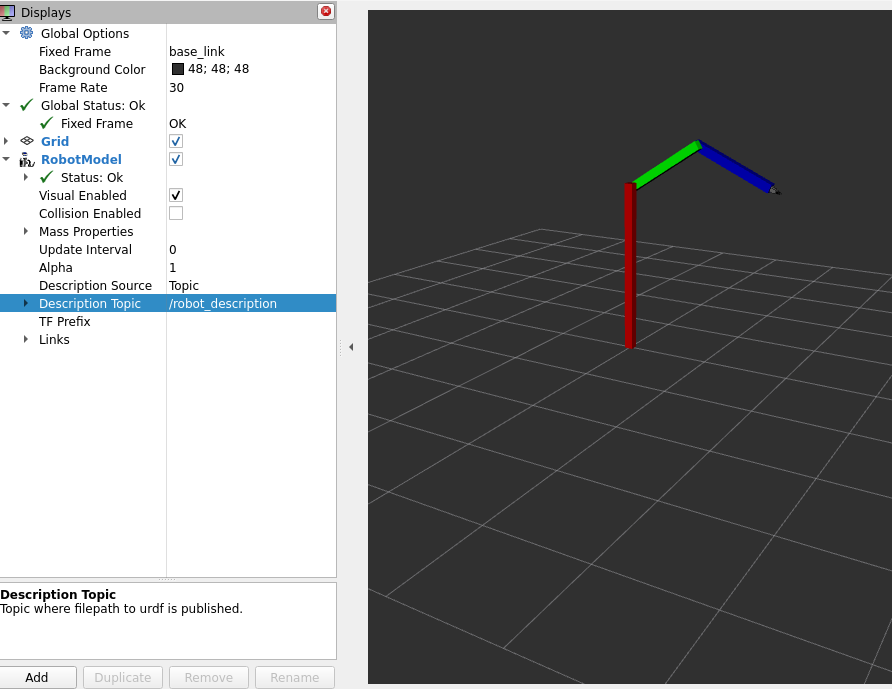Viewport: 892px width, 689px height.
Task: Select the Collision Enabled label
Action: 90,213
